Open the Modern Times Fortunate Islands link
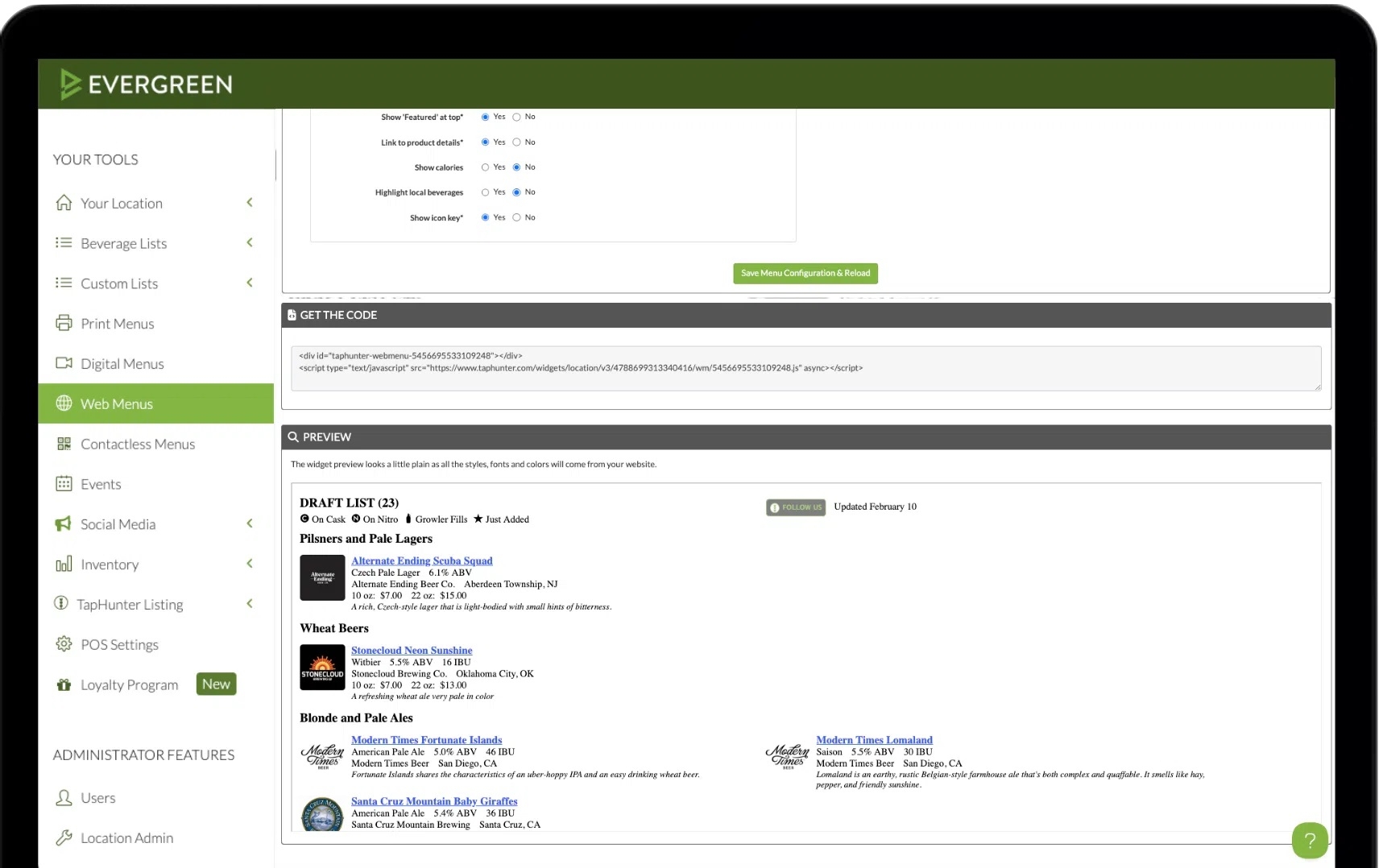This screenshot has width=1383, height=868. 426,740
